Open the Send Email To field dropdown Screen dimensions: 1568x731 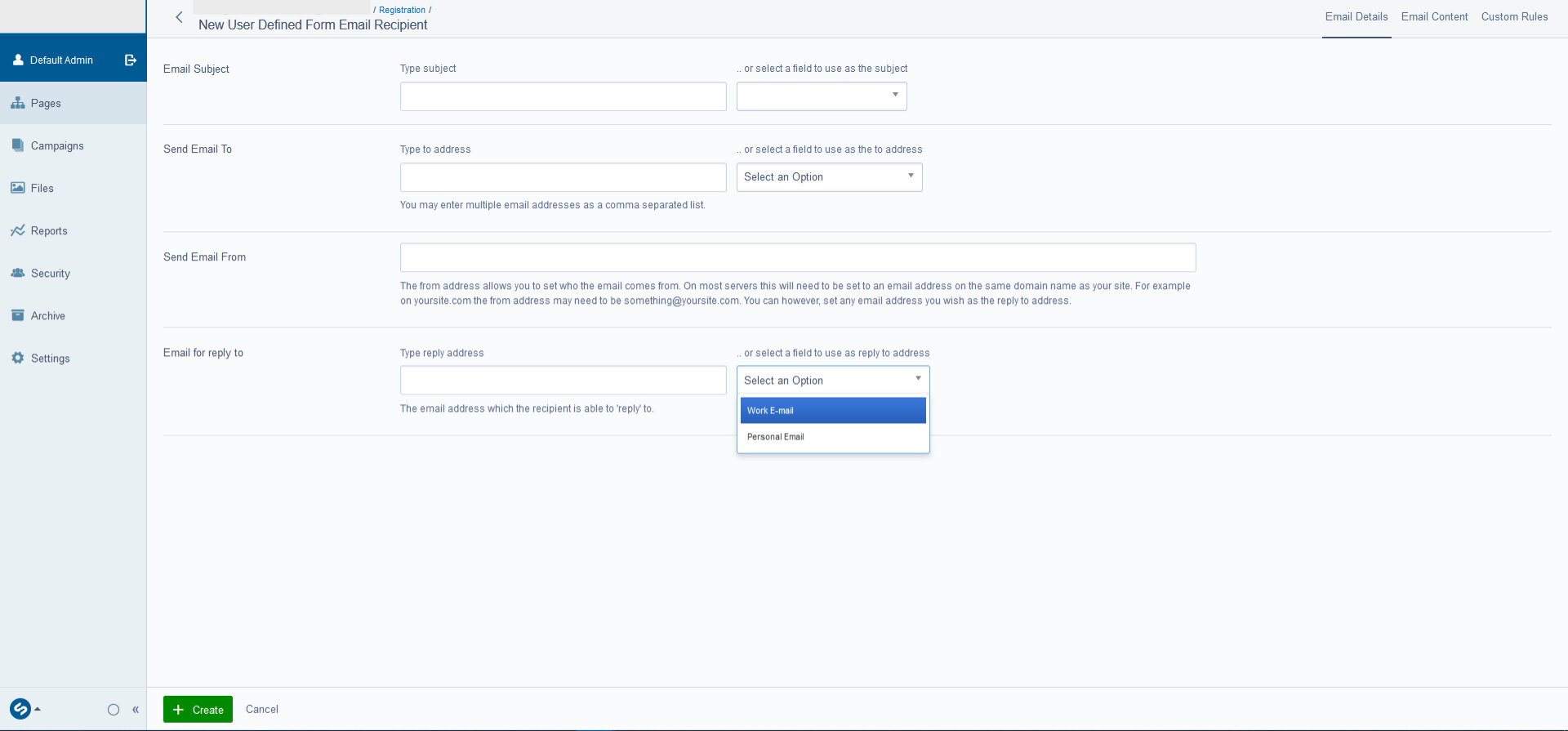(x=829, y=177)
